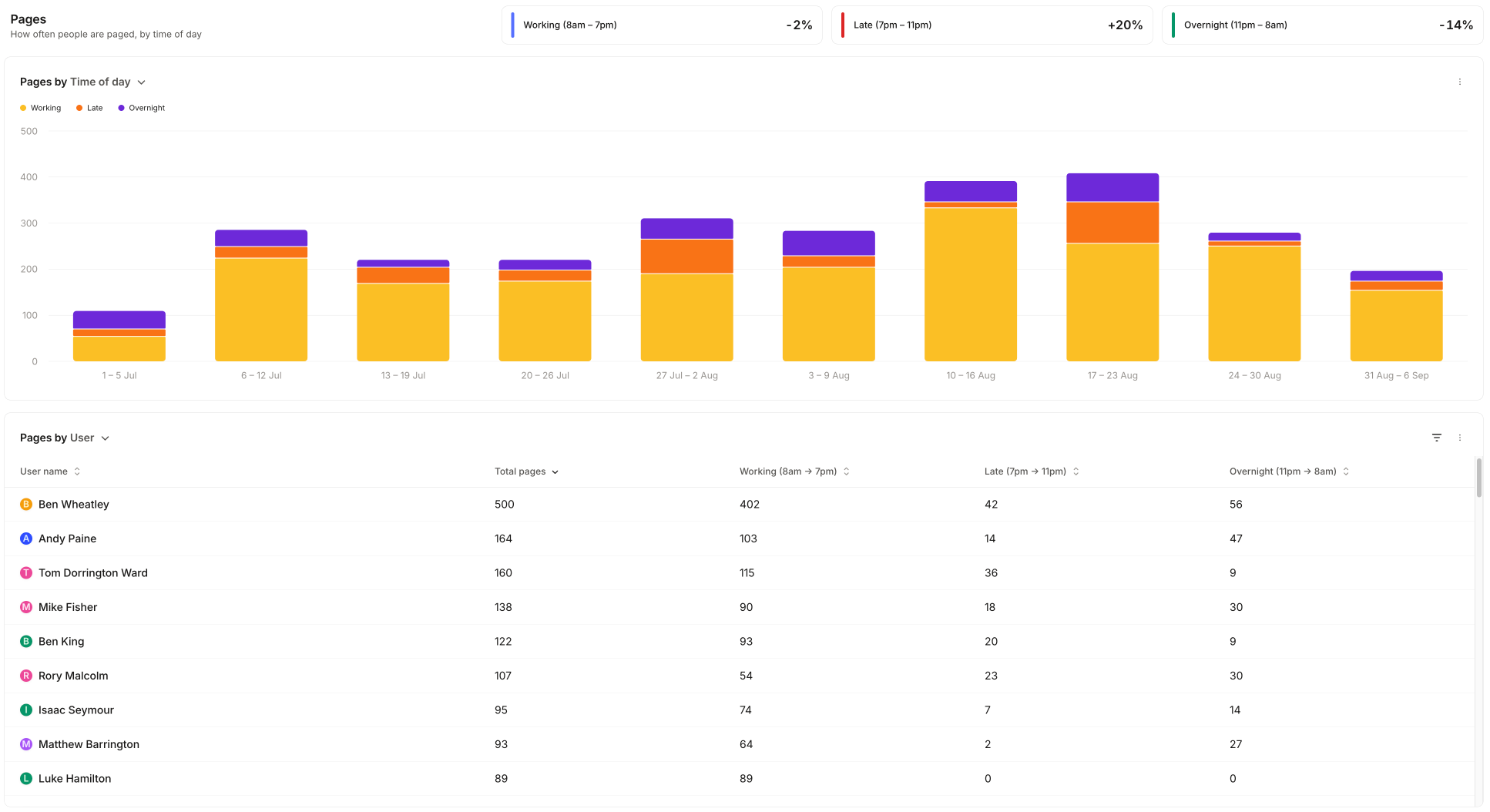Viewport: 1490px width, 812px height.
Task: Open the table filter icon
Action: (1437, 438)
